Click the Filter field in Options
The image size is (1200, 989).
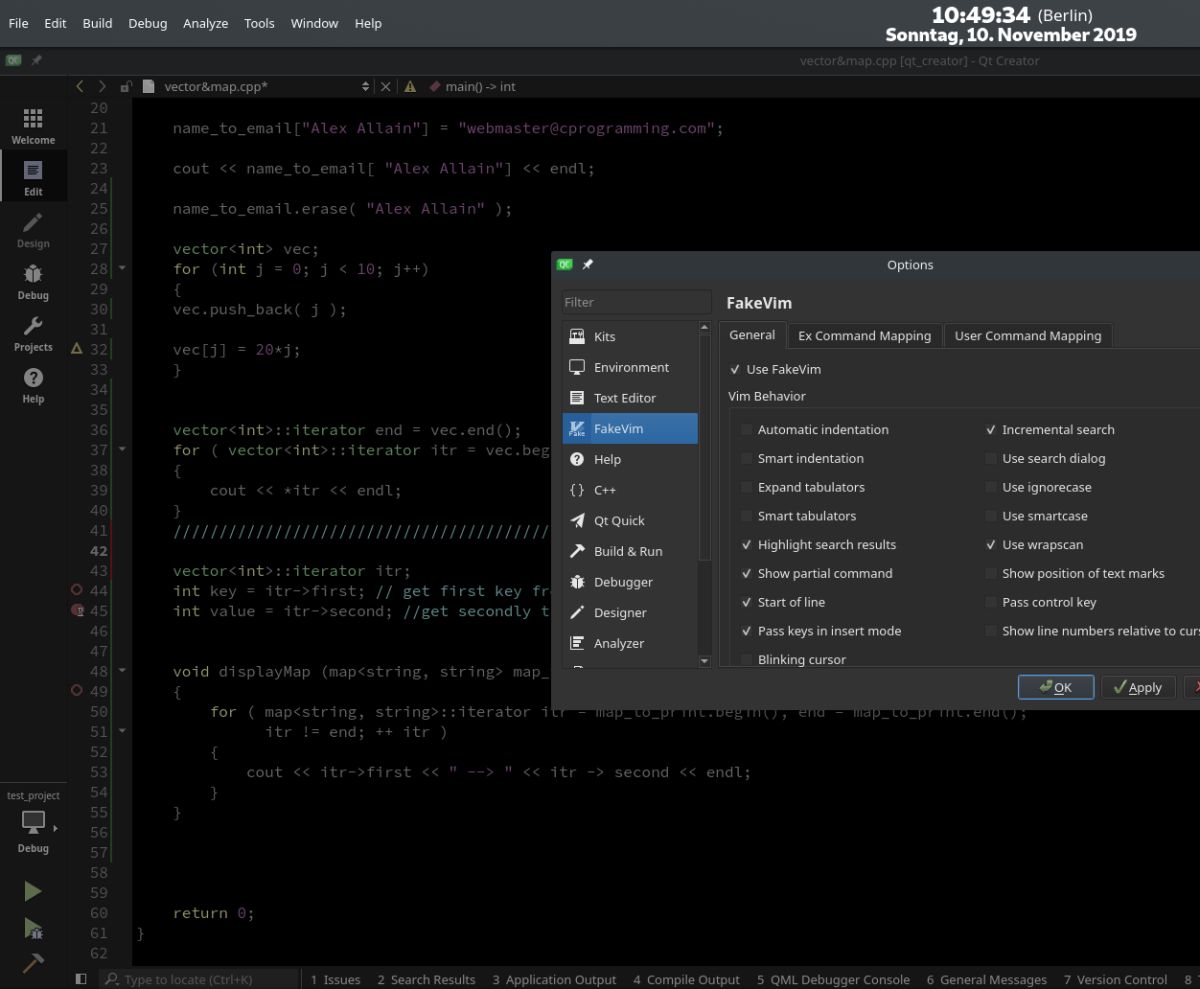click(636, 302)
